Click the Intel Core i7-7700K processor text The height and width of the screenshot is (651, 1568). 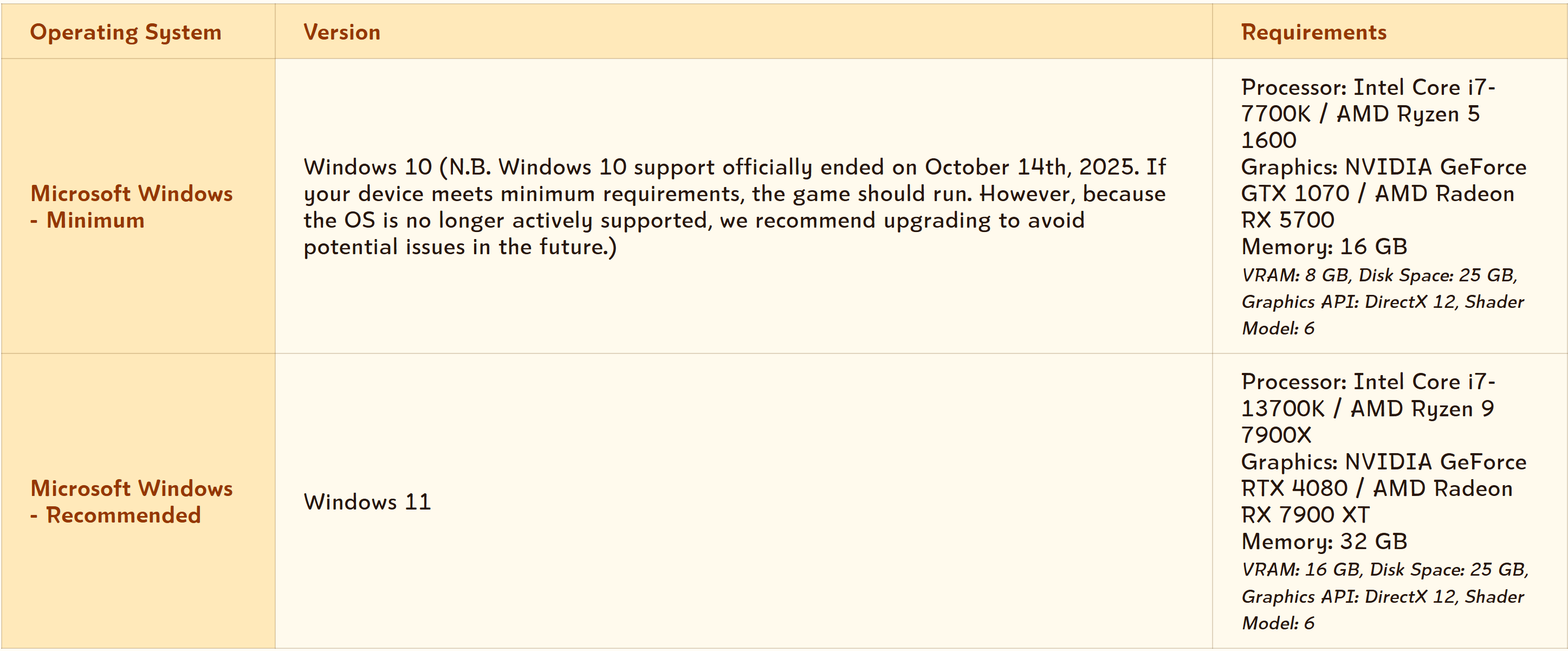tap(1424, 88)
